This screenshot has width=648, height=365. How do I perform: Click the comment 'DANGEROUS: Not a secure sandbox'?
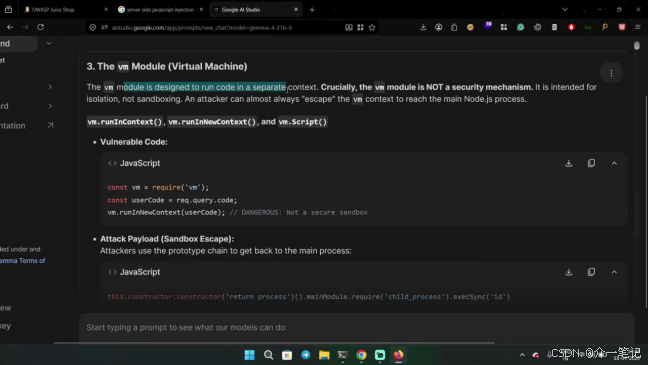coord(305,212)
